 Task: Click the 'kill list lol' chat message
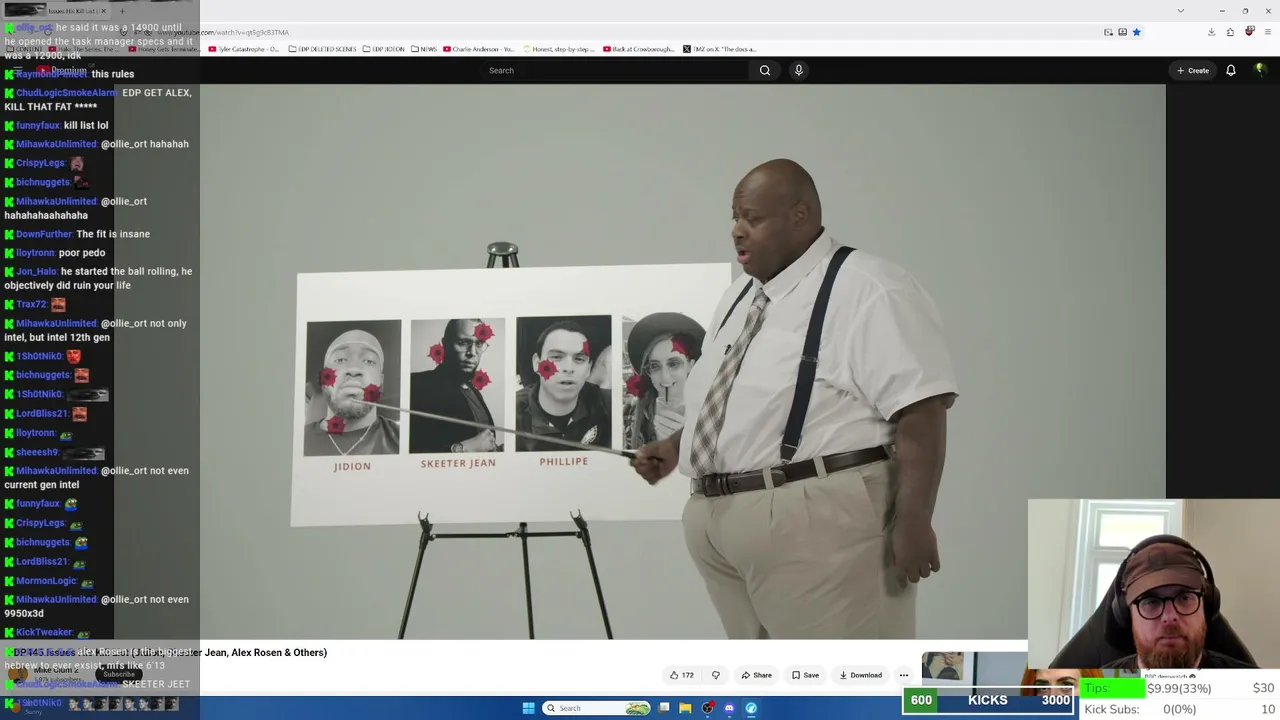[86, 125]
